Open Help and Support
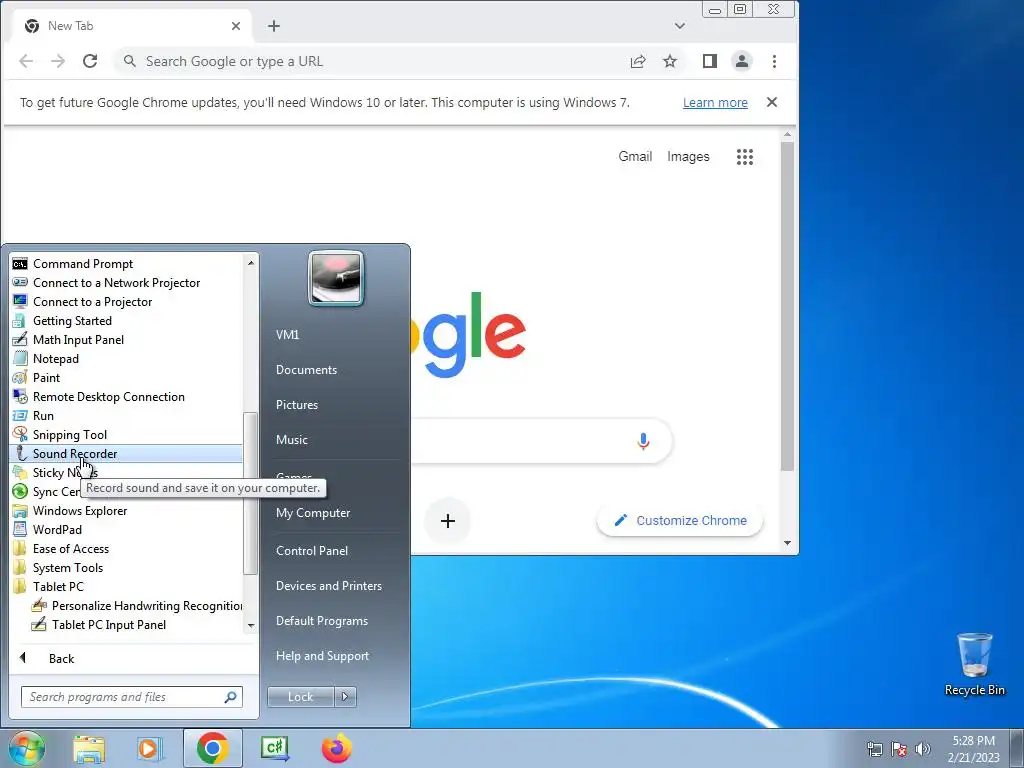The image size is (1024, 768). (322, 656)
